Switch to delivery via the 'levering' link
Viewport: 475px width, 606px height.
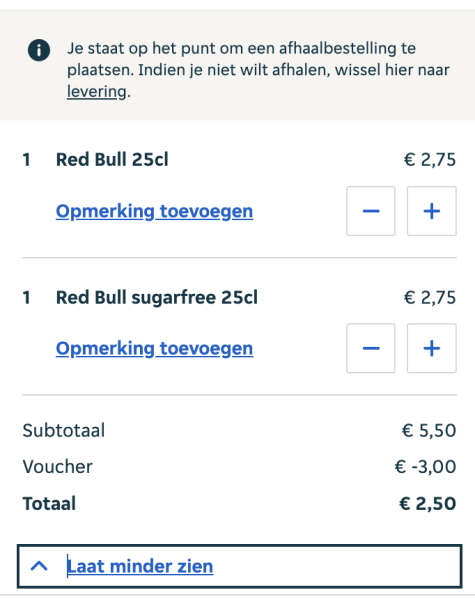tap(96, 92)
